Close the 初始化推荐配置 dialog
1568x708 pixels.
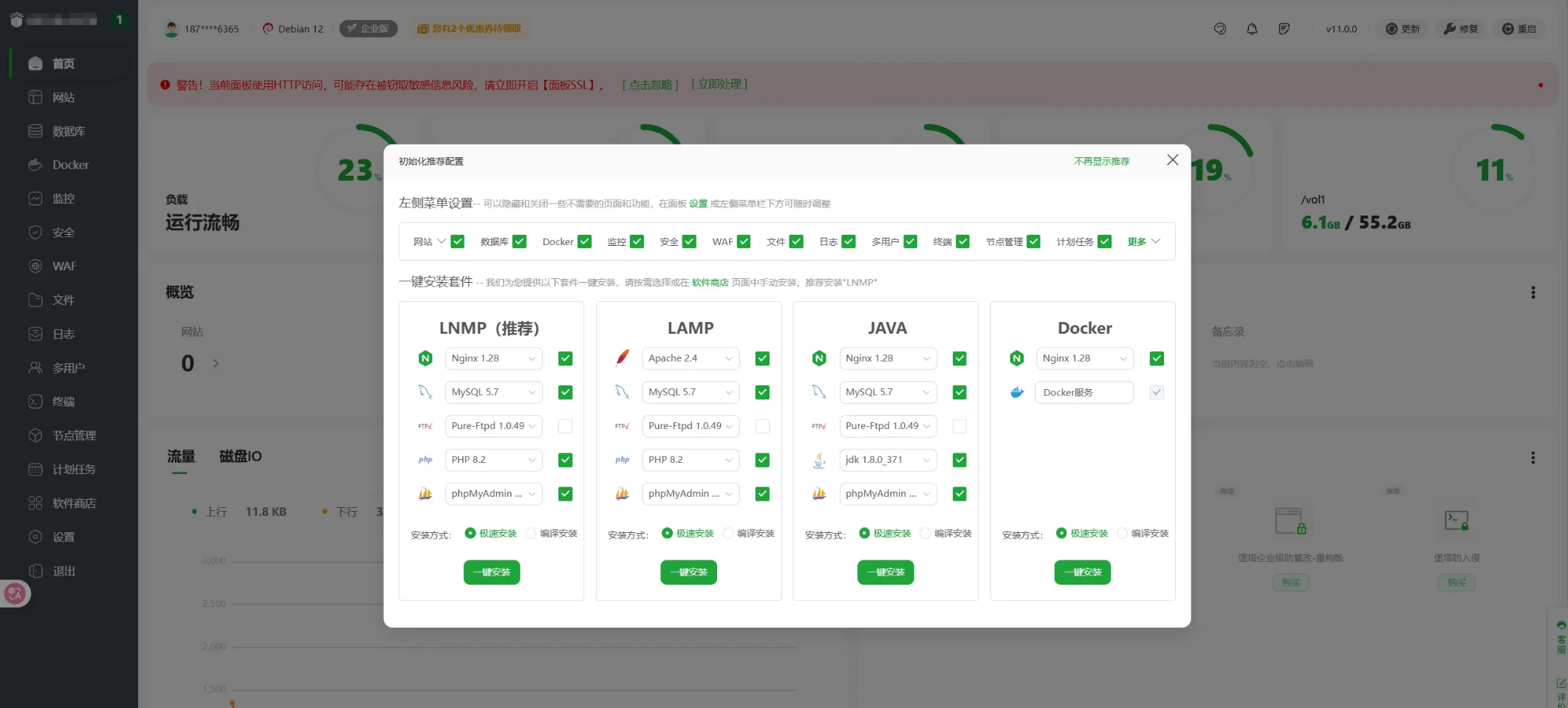(1172, 160)
